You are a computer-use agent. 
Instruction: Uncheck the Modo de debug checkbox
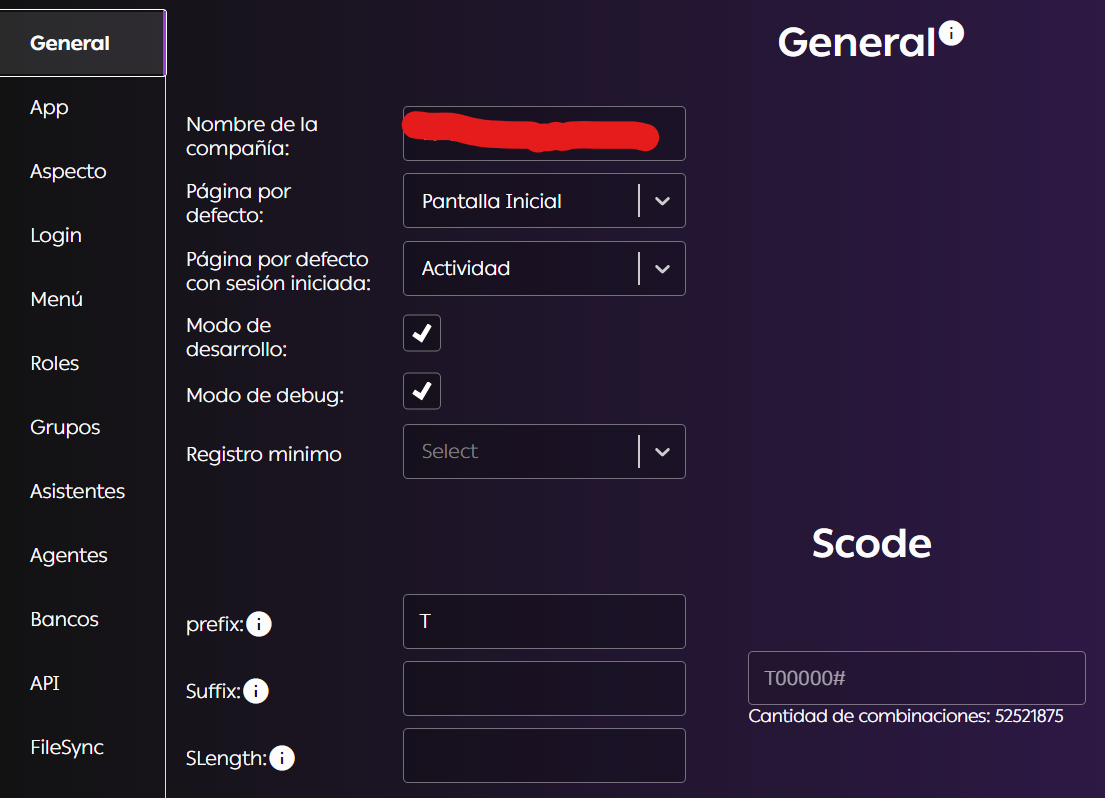click(422, 391)
